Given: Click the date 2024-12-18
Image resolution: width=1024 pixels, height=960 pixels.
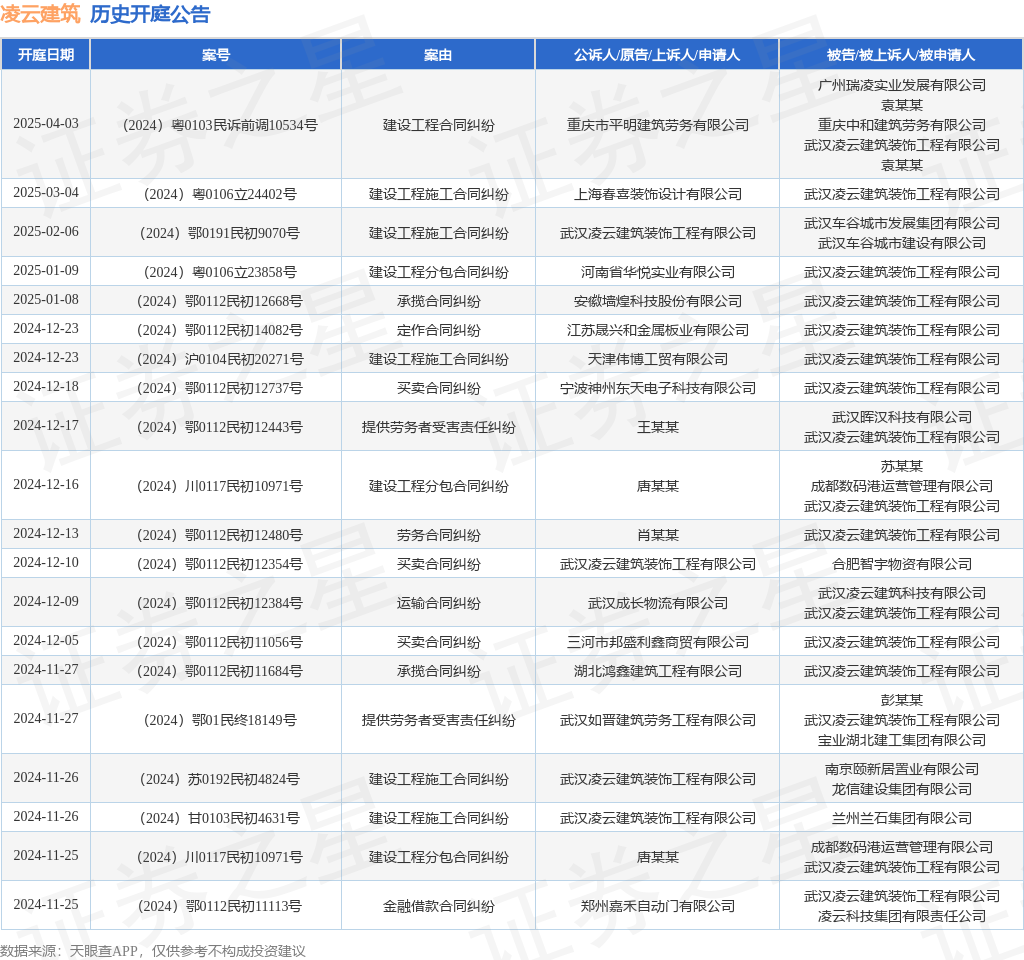Looking at the screenshot, I should 46,387.
